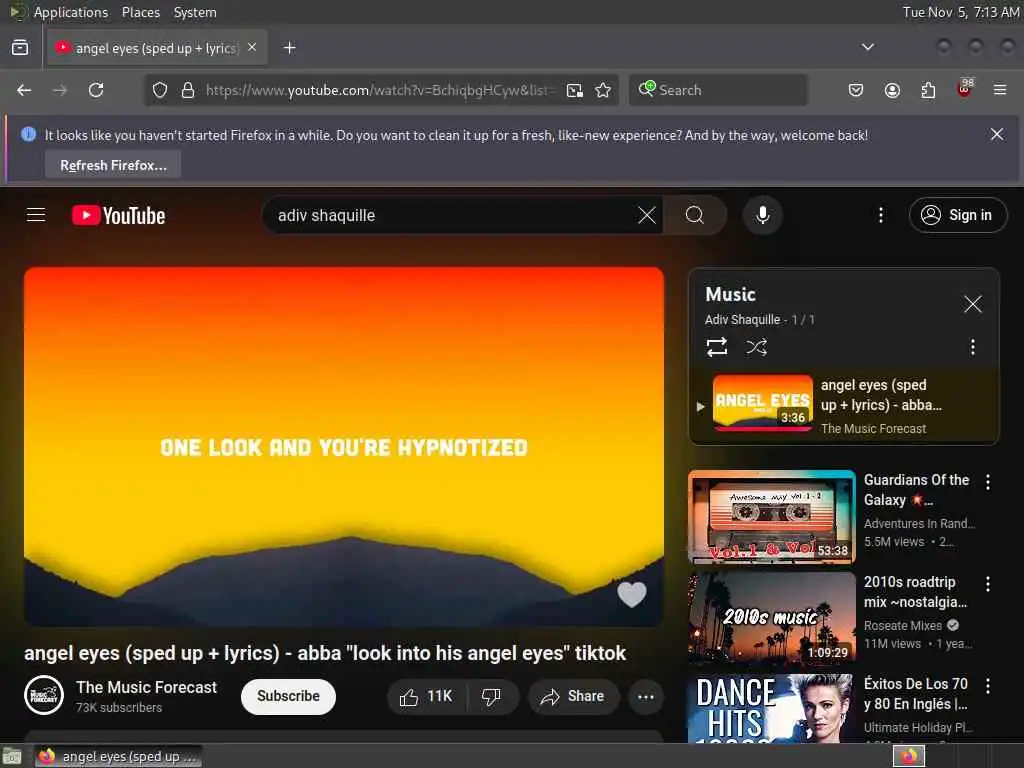This screenshot has width=1024, height=768.
Task: Reload the current page in Firefox
Action: [x=96, y=90]
